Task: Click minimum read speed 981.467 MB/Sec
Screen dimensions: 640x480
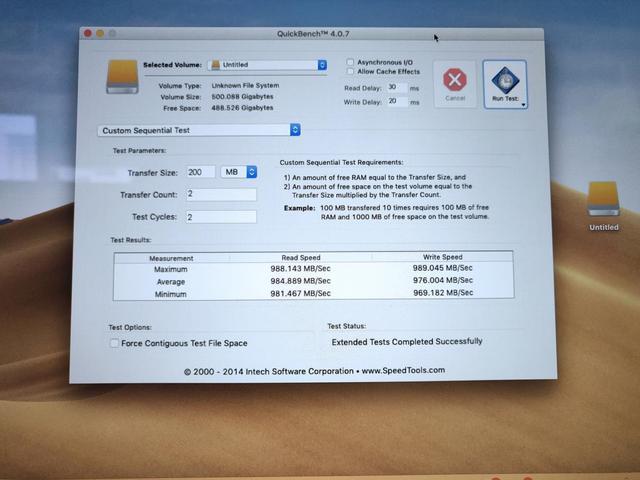Action: (300, 293)
